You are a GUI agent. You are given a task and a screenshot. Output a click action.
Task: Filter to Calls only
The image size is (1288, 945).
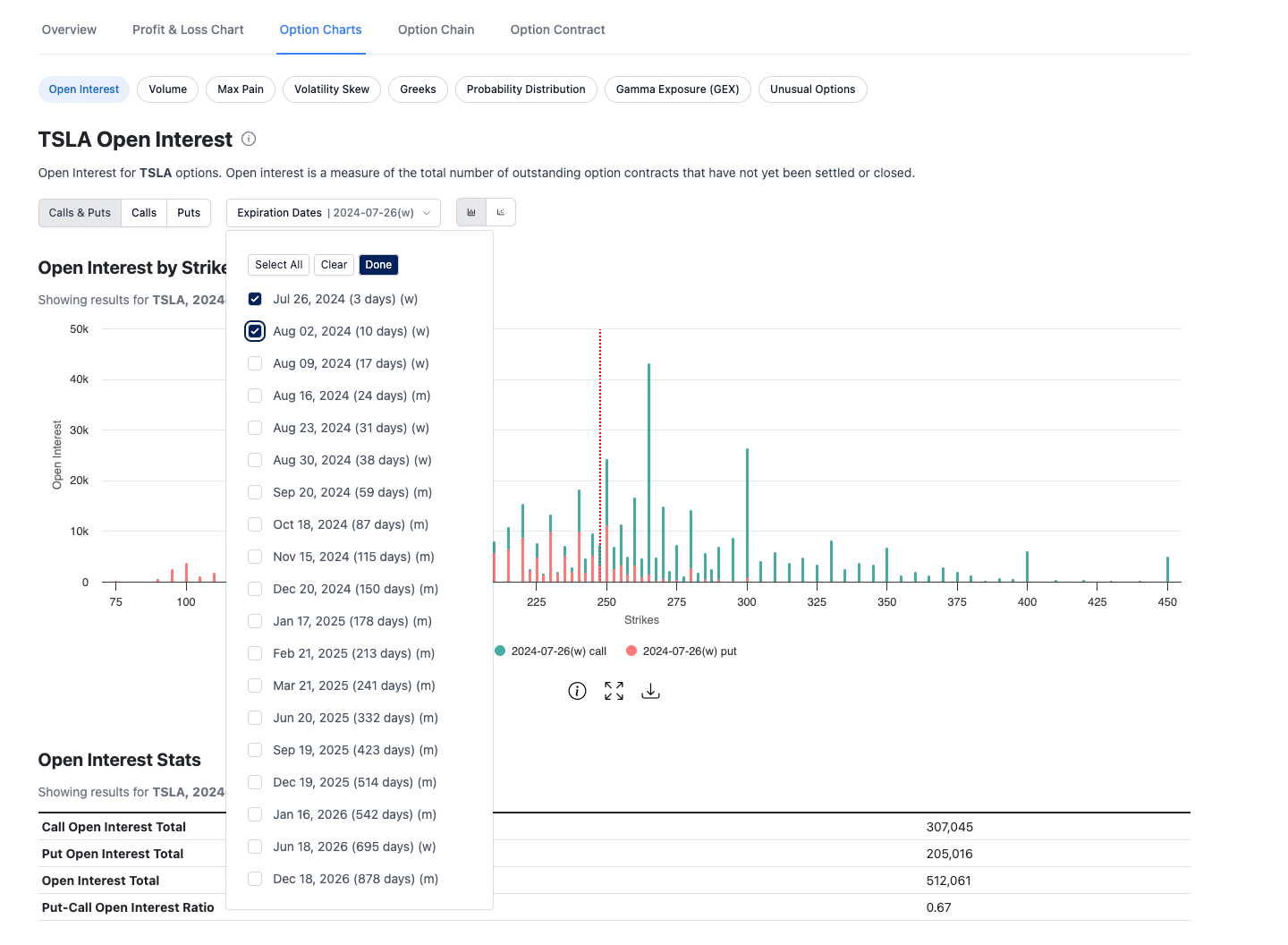pos(144,213)
